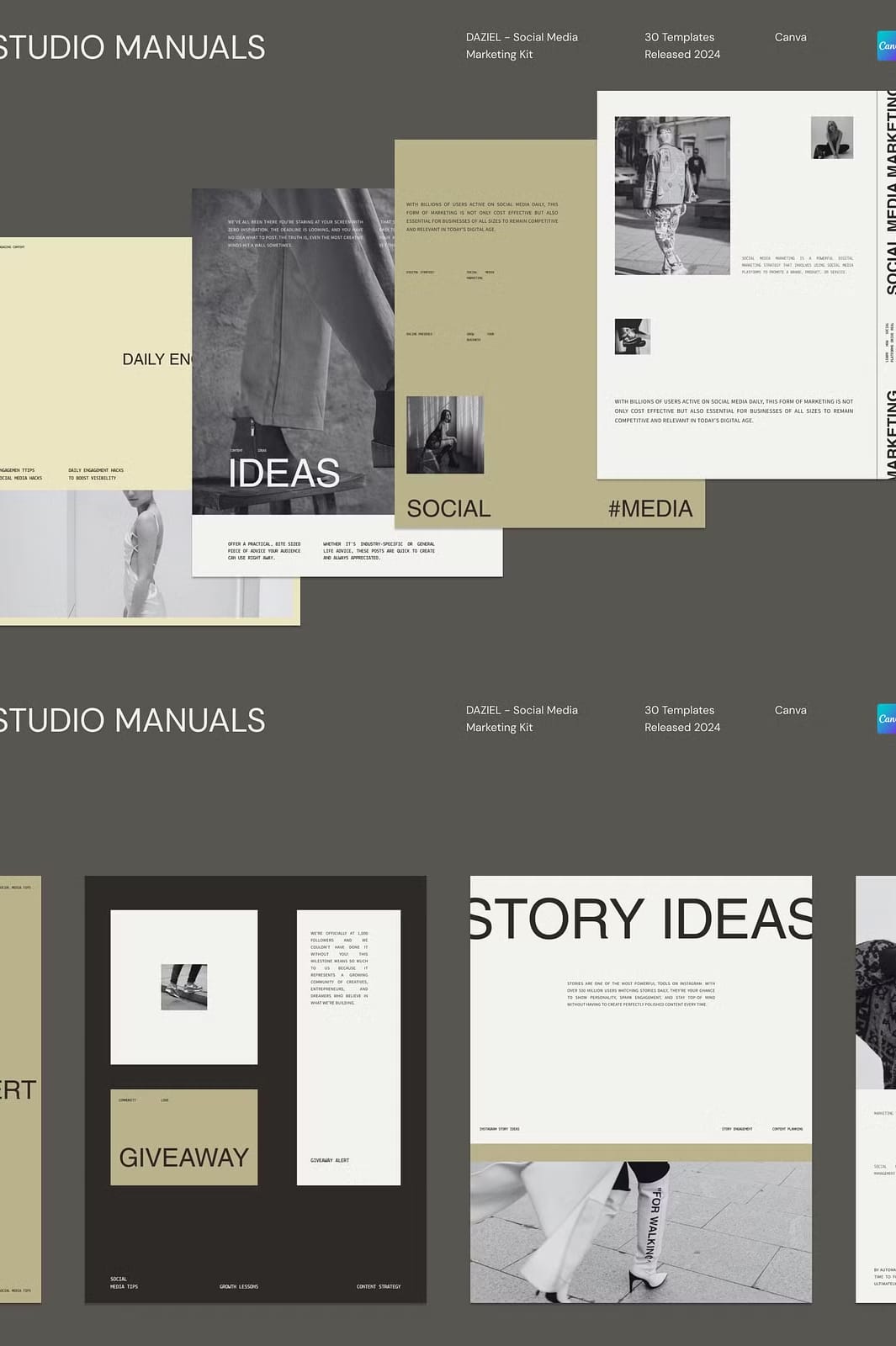This screenshot has height=1346, width=896.
Task: Select the 'CONTENT STRATEGY' label on the dark template
Action: 379,1286
